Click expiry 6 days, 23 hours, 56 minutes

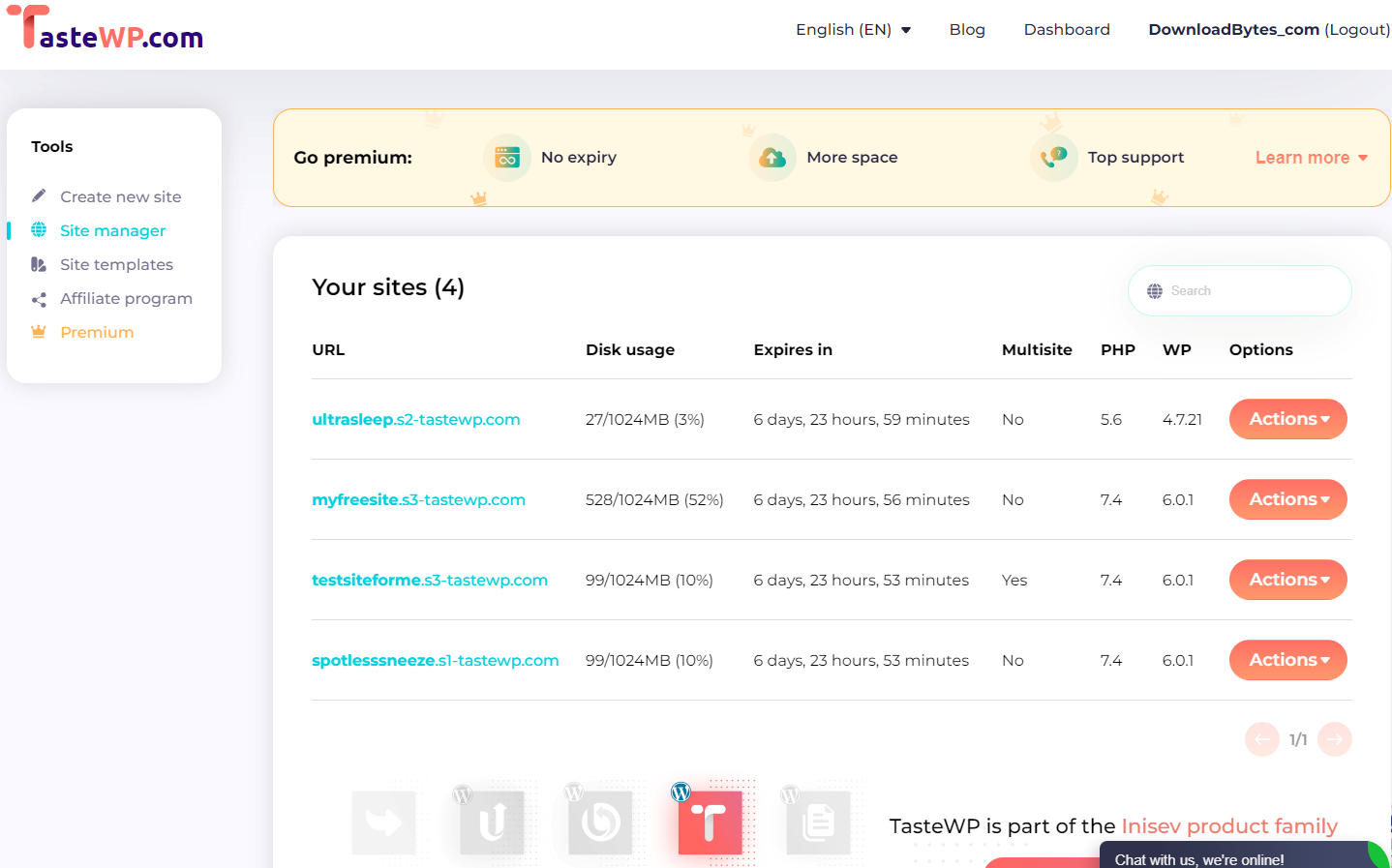pyautogui.click(x=862, y=499)
